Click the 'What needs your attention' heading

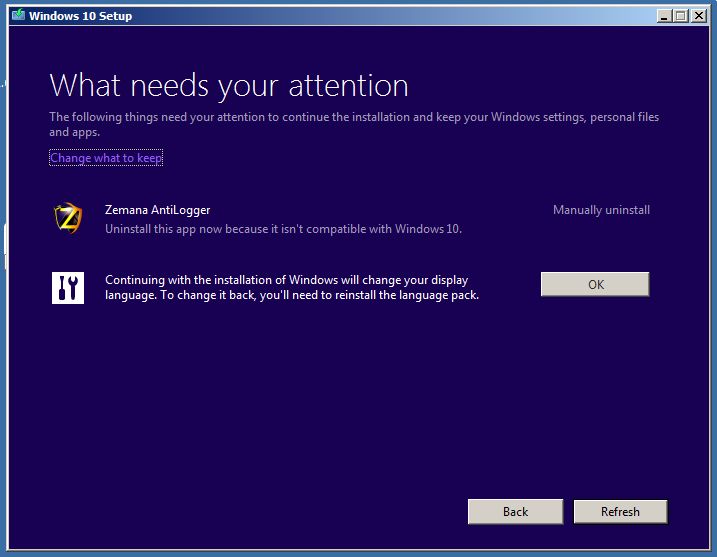(229, 86)
